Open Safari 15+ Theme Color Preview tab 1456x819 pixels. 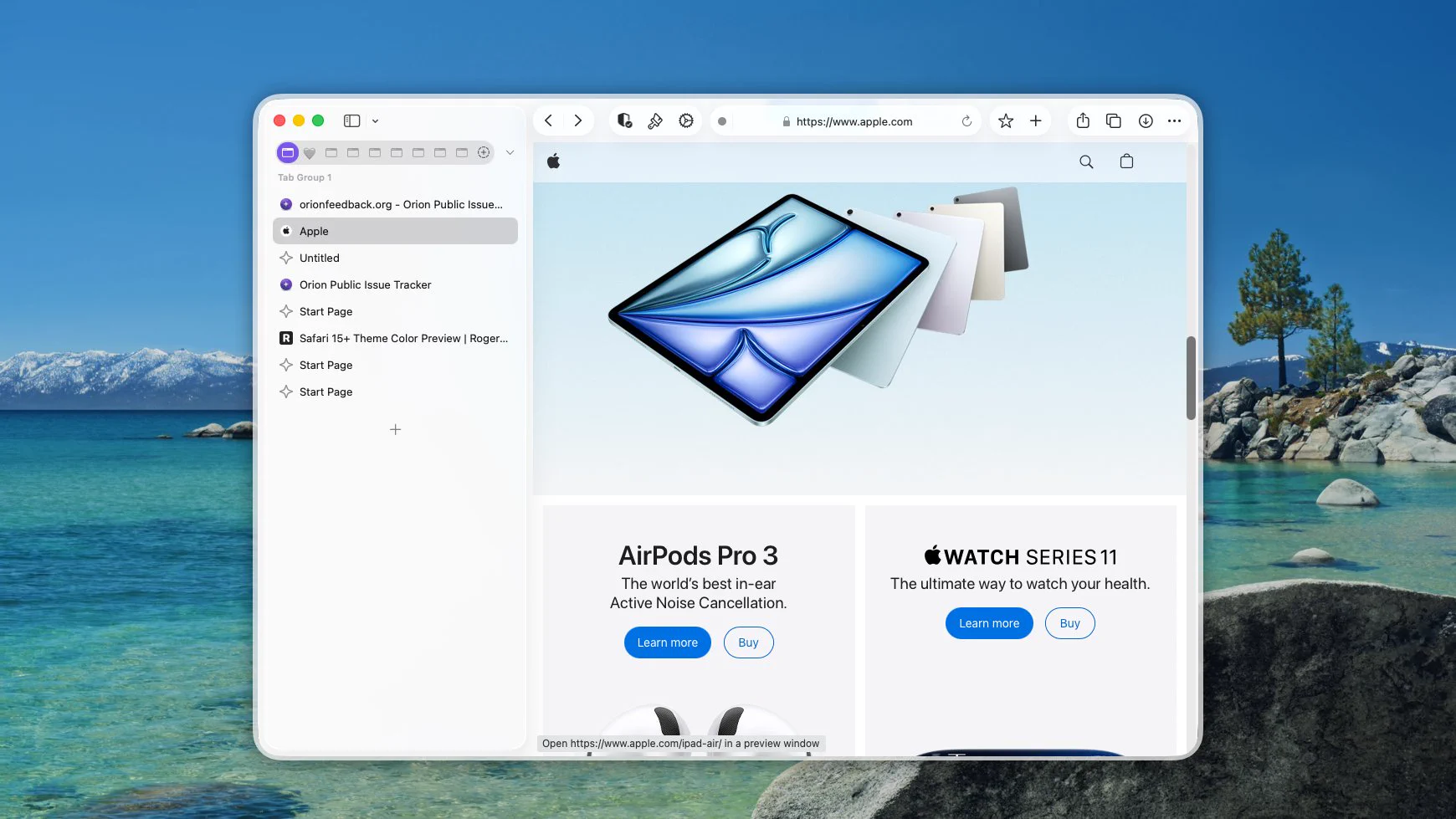pyautogui.click(x=395, y=338)
